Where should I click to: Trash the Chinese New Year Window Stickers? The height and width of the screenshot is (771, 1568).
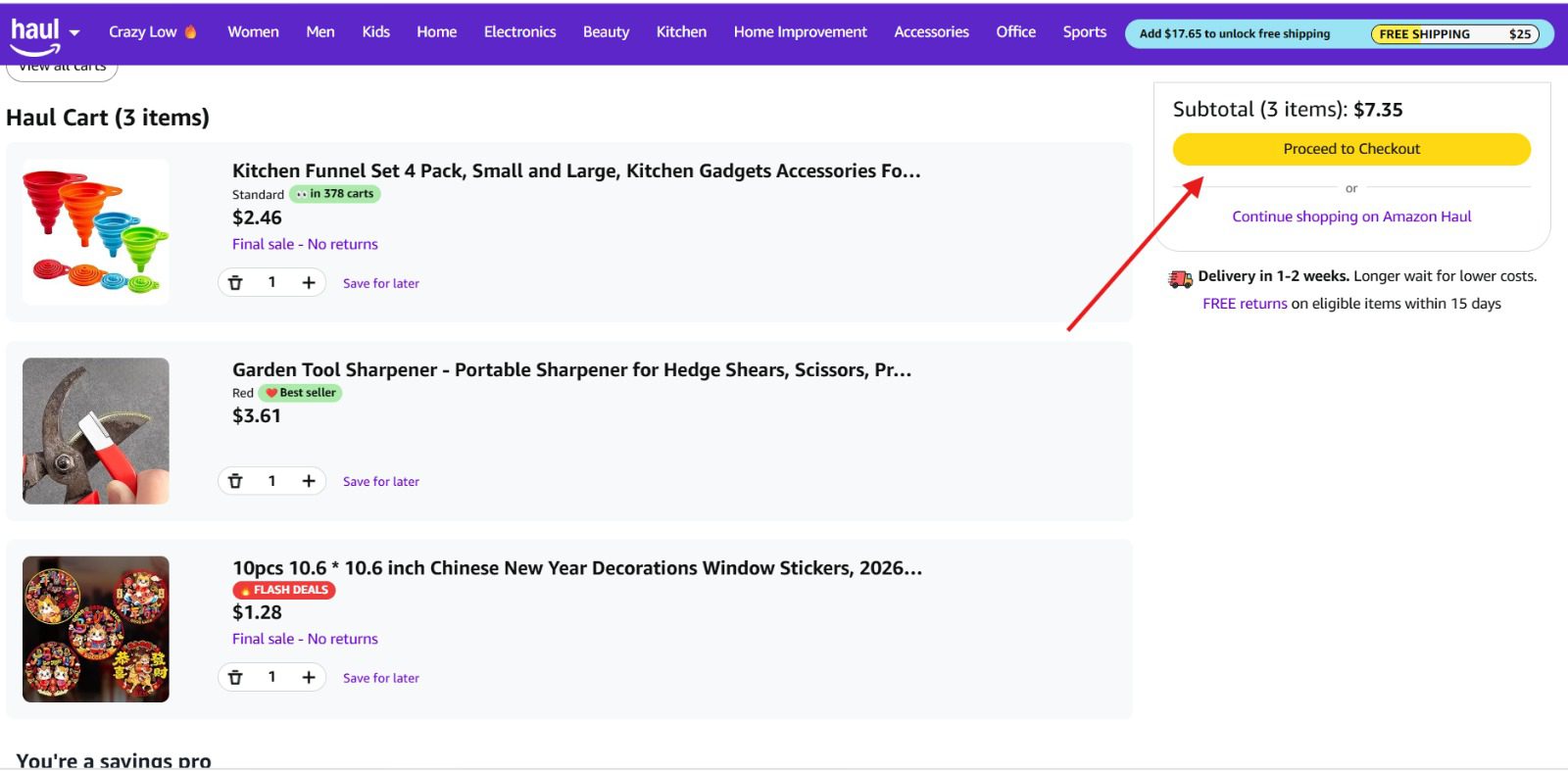pos(235,677)
